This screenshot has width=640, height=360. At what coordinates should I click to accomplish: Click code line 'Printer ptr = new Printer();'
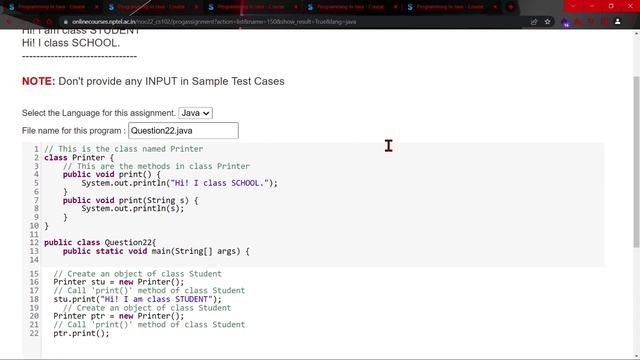coord(119,316)
